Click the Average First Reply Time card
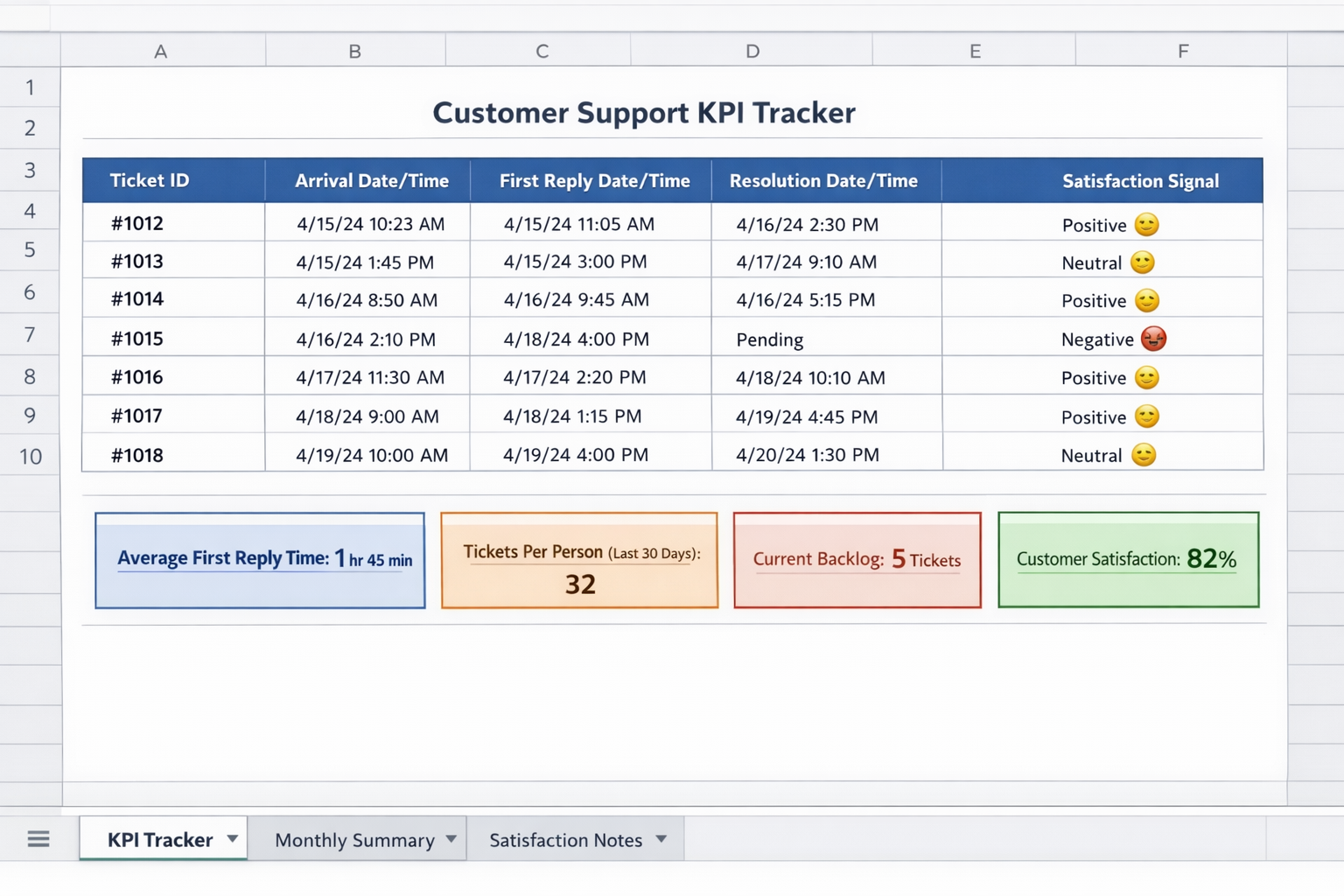1344x896 pixels. pyautogui.click(x=260, y=560)
